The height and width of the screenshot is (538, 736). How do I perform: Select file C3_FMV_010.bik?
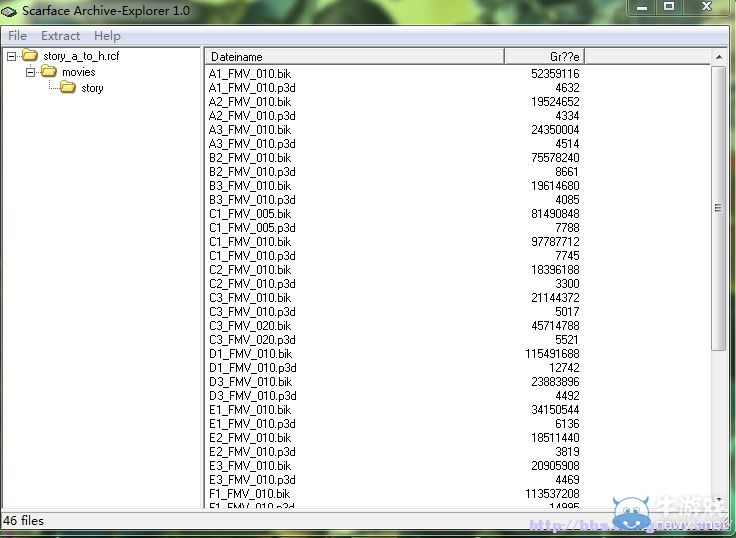(x=250, y=298)
